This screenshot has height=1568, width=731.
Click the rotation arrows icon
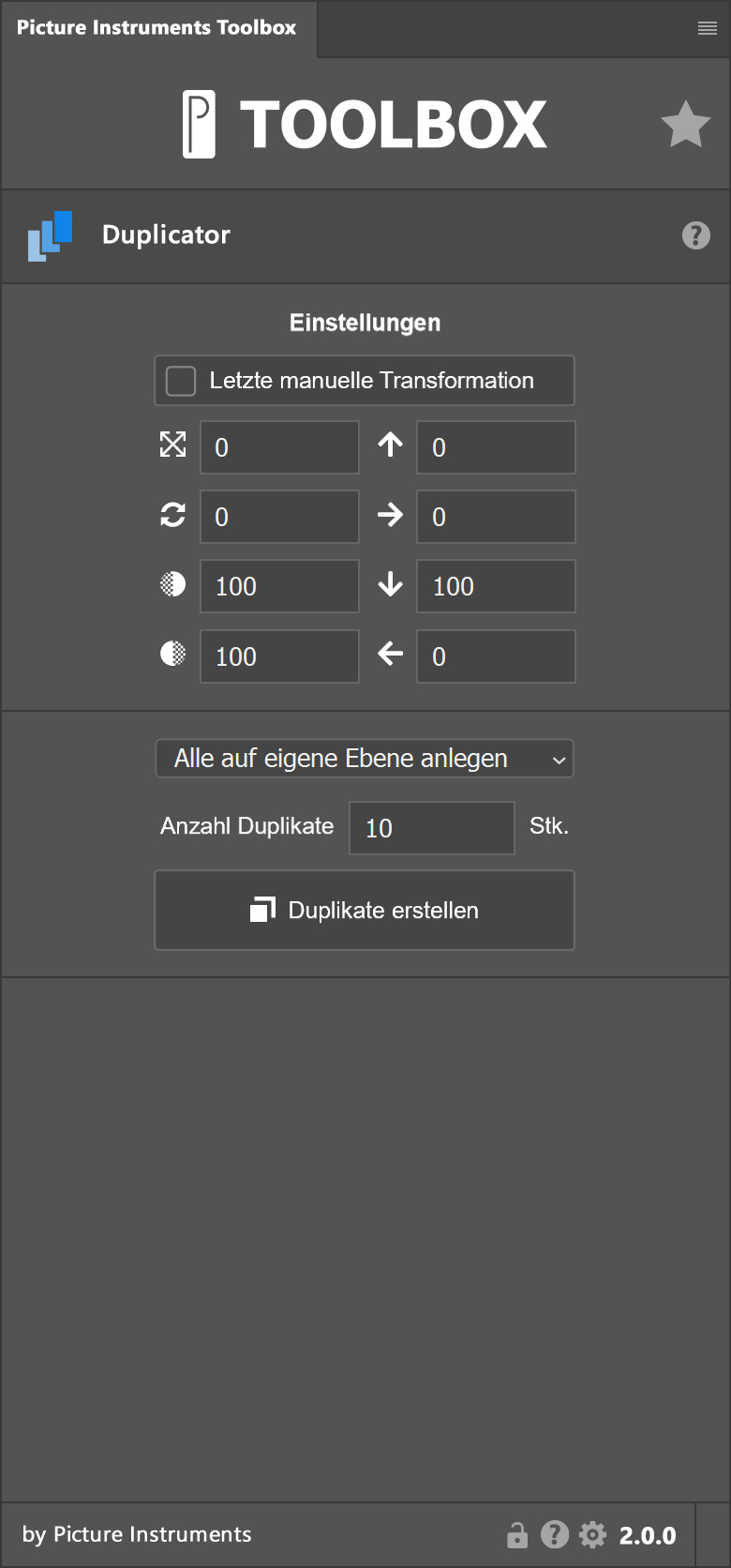[173, 515]
